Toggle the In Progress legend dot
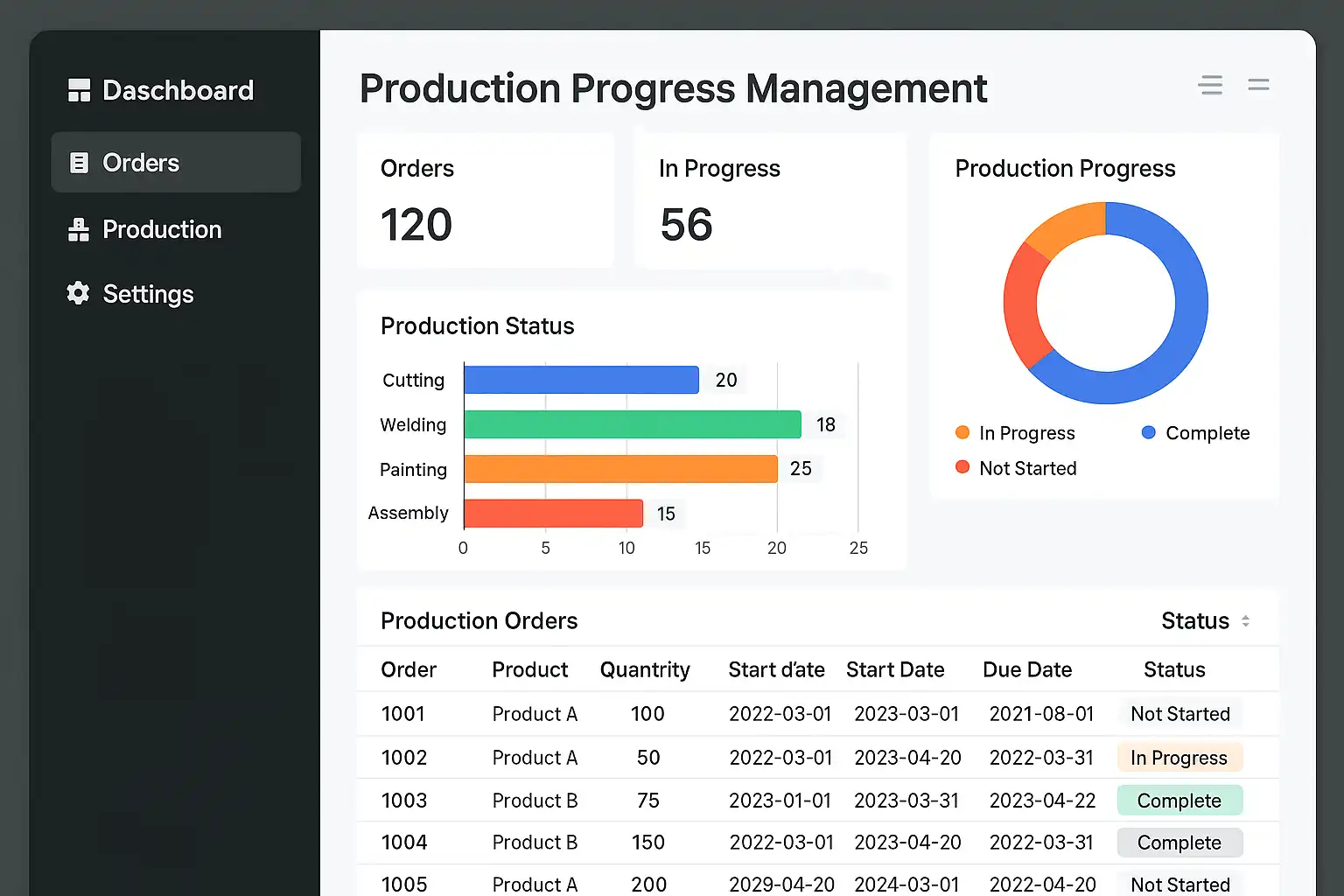Viewport: 1344px width, 896px height. 962,433
